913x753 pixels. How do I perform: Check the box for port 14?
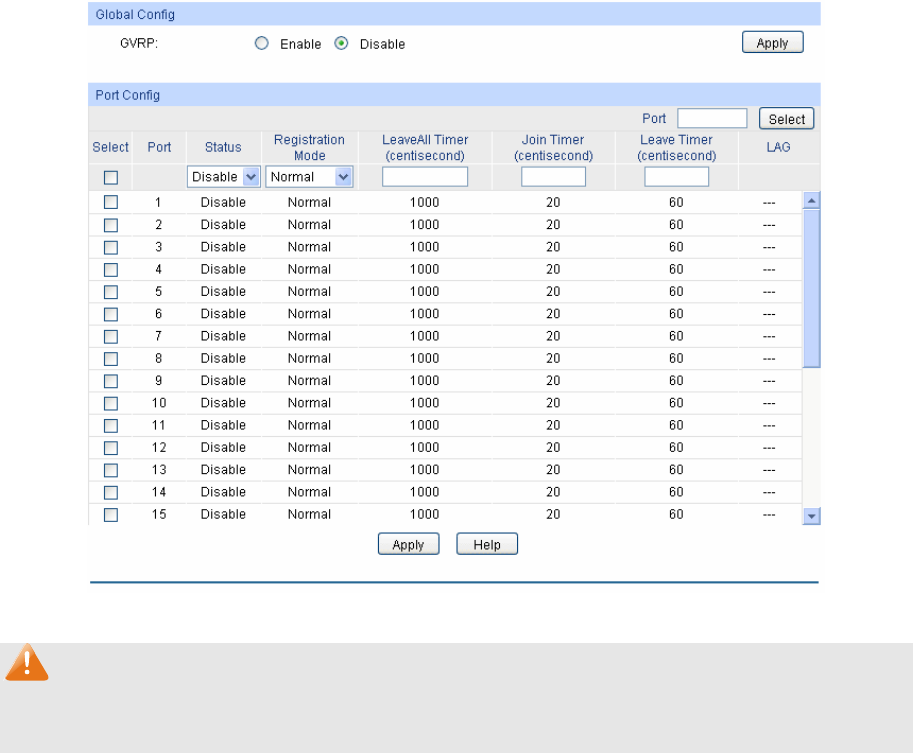[111, 493]
